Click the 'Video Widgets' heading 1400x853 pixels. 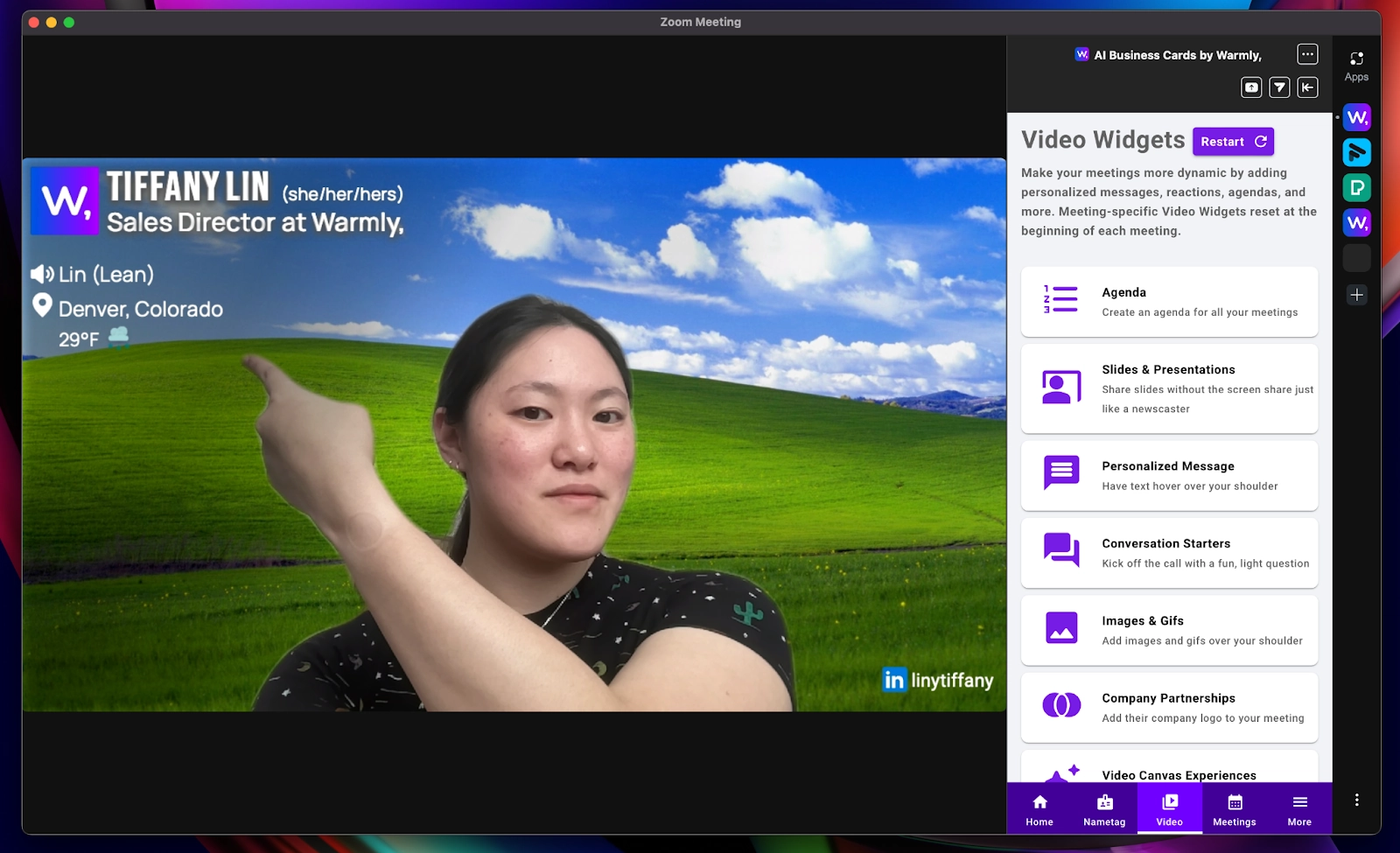pos(1102,140)
